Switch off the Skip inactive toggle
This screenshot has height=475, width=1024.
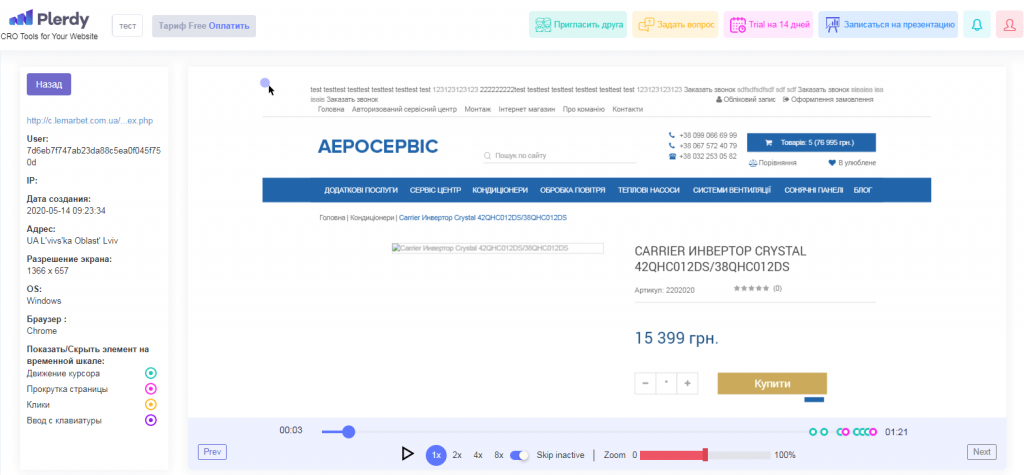[520, 455]
